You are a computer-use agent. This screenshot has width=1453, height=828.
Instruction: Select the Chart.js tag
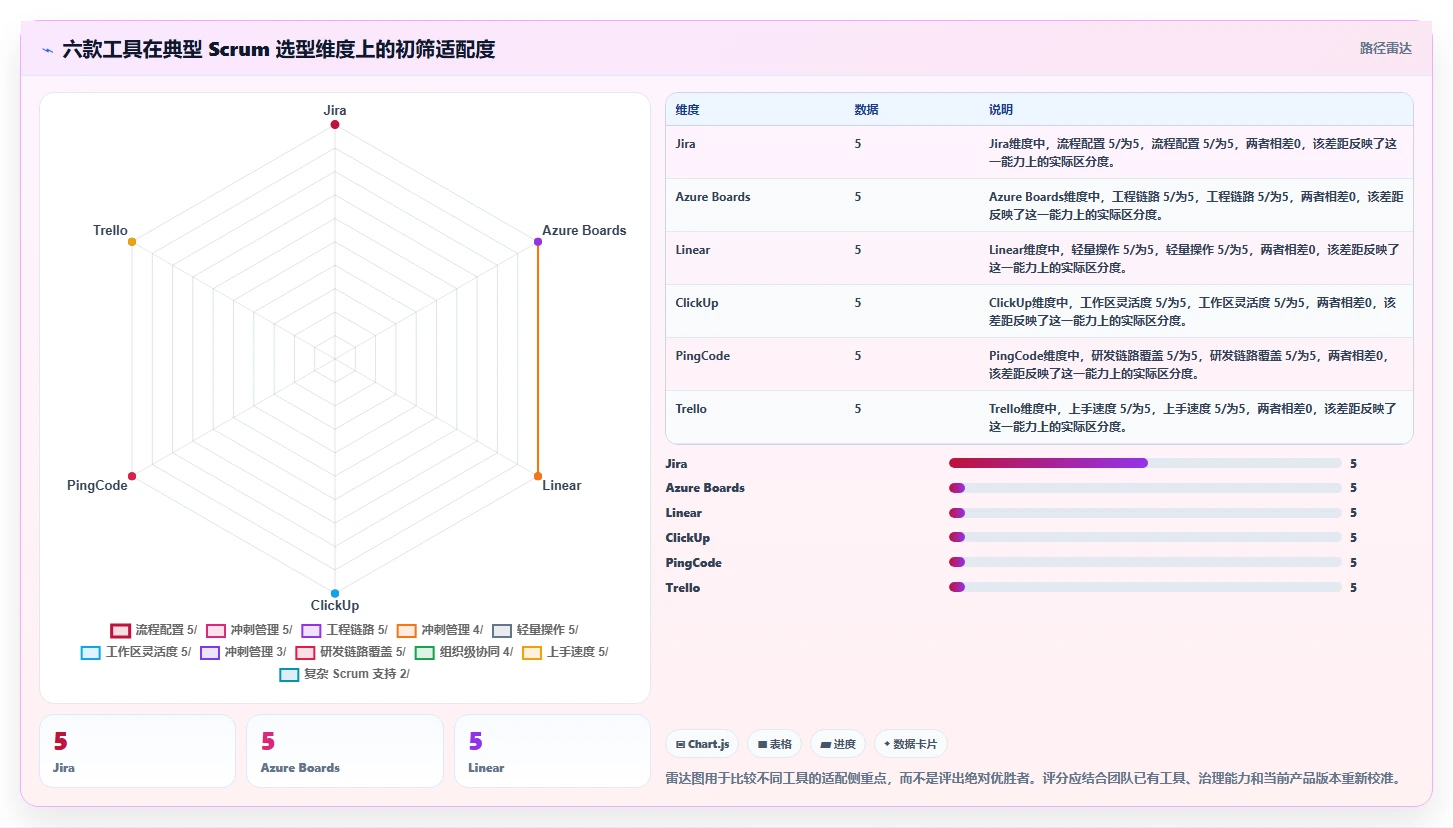[x=702, y=744]
